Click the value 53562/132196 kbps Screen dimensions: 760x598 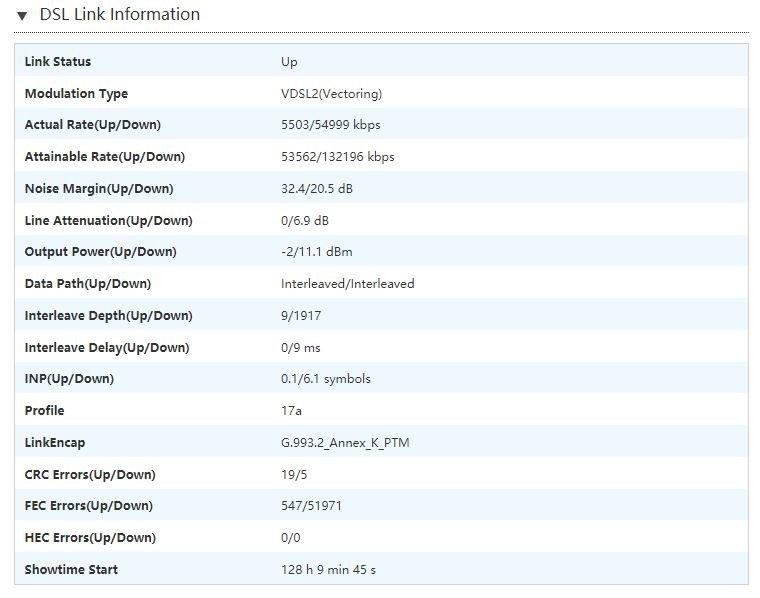pyautogui.click(x=338, y=157)
